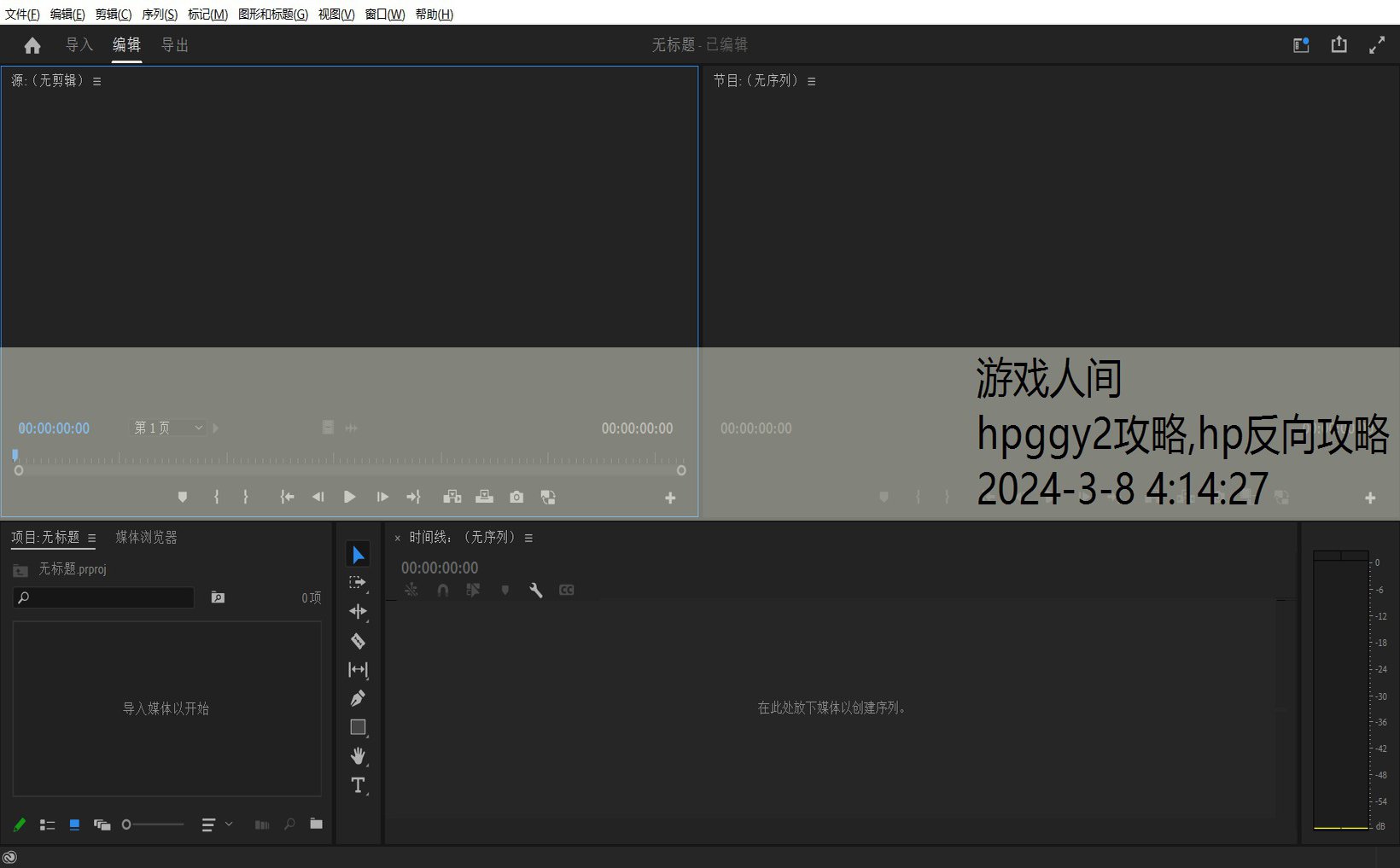Image resolution: width=1400 pixels, height=868 pixels.
Task: Go to Out point in Source monitor
Action: (413, 497)
